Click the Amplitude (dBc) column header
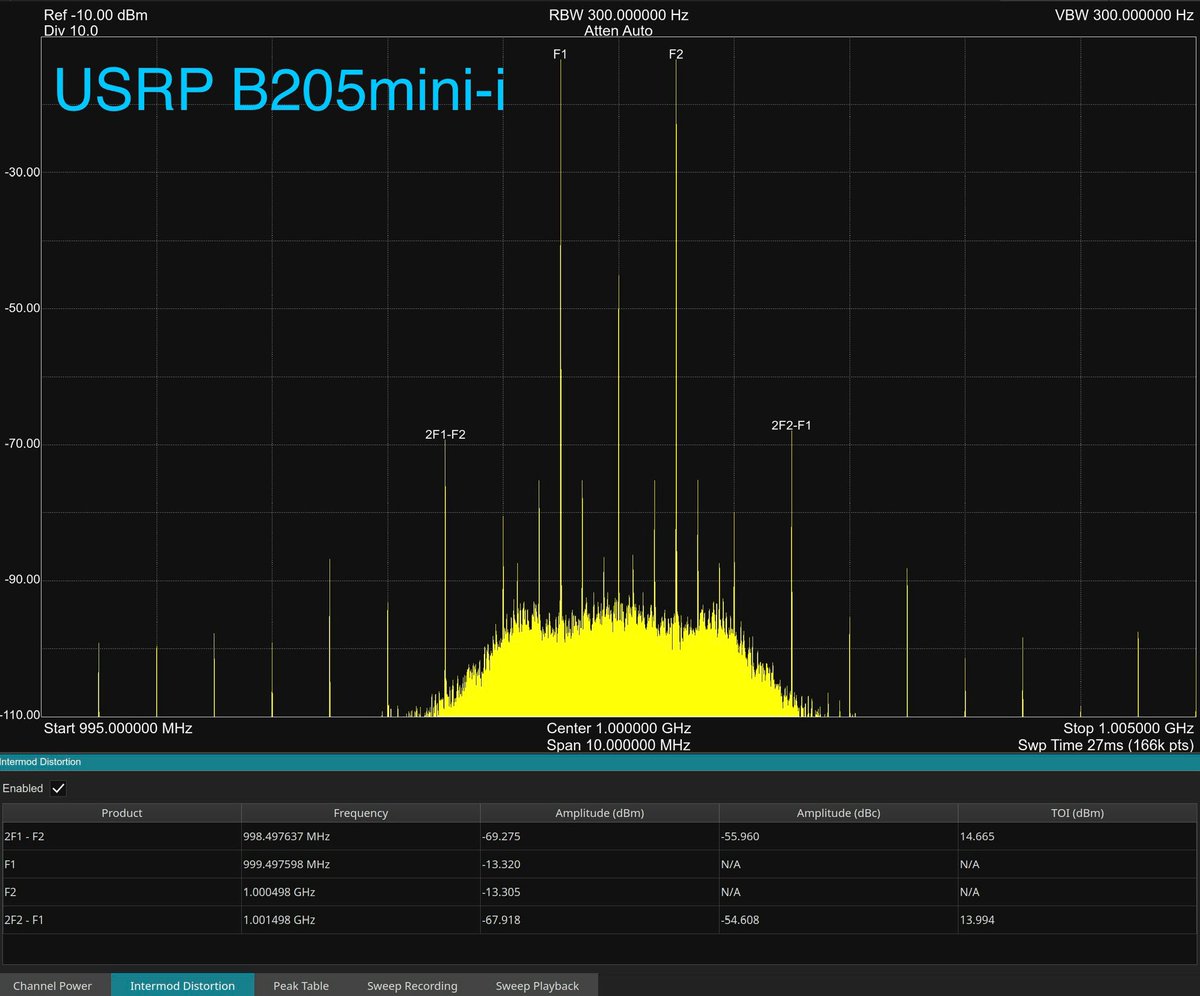 click(838, 813)
